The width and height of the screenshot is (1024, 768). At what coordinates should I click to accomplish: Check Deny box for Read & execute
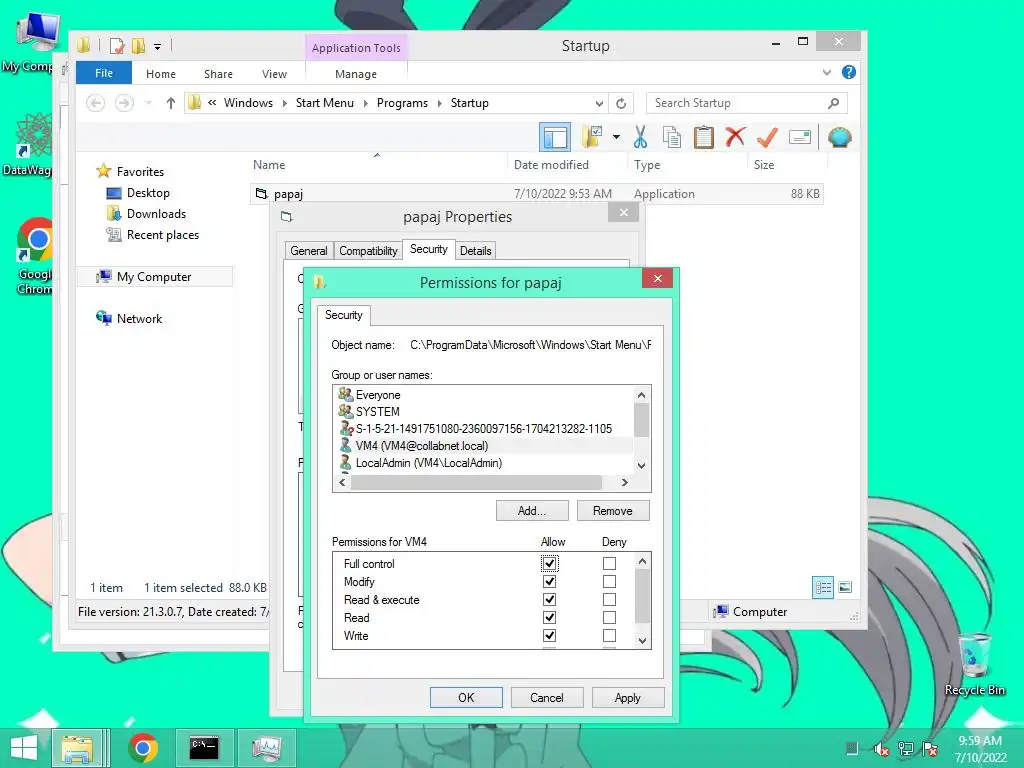pos(609,599)
